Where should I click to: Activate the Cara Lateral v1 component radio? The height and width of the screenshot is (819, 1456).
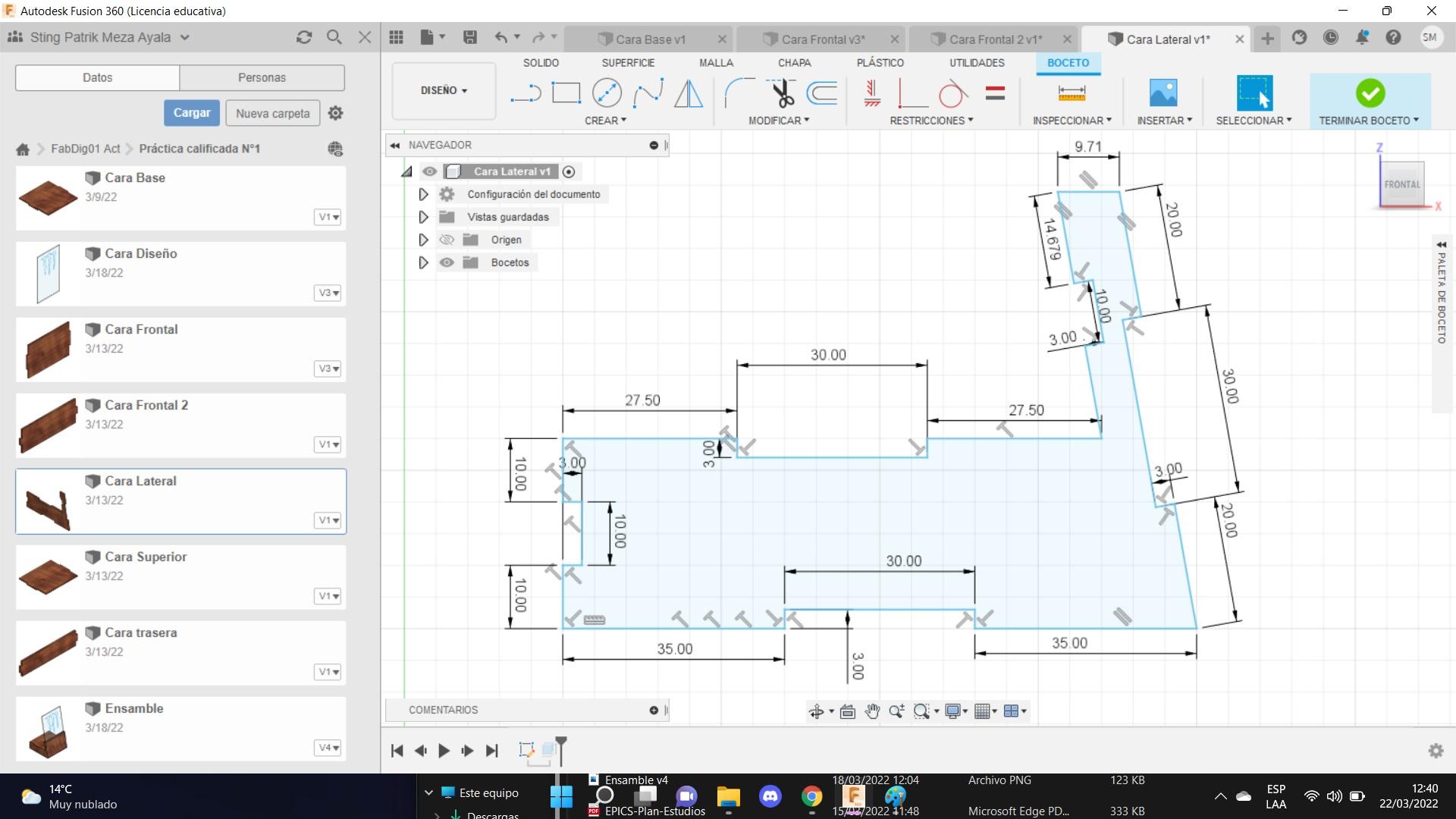coord(569,172)
